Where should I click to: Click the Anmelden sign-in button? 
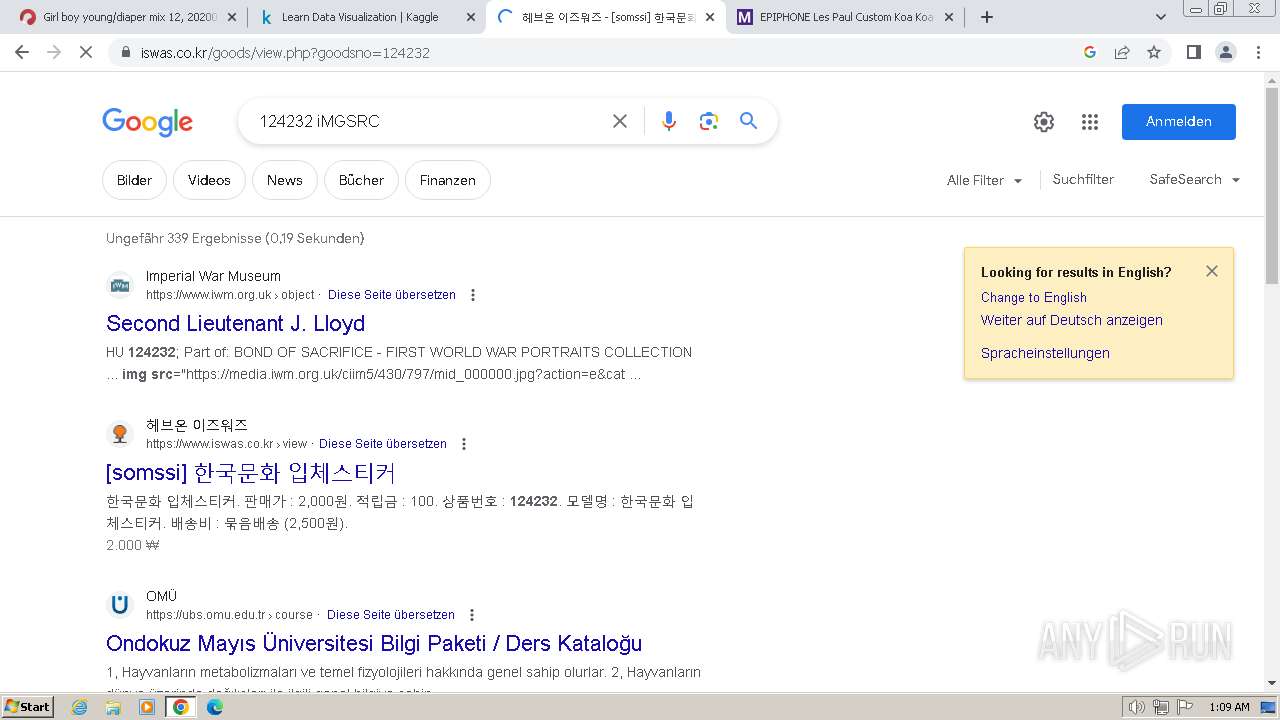(1179, 122)
